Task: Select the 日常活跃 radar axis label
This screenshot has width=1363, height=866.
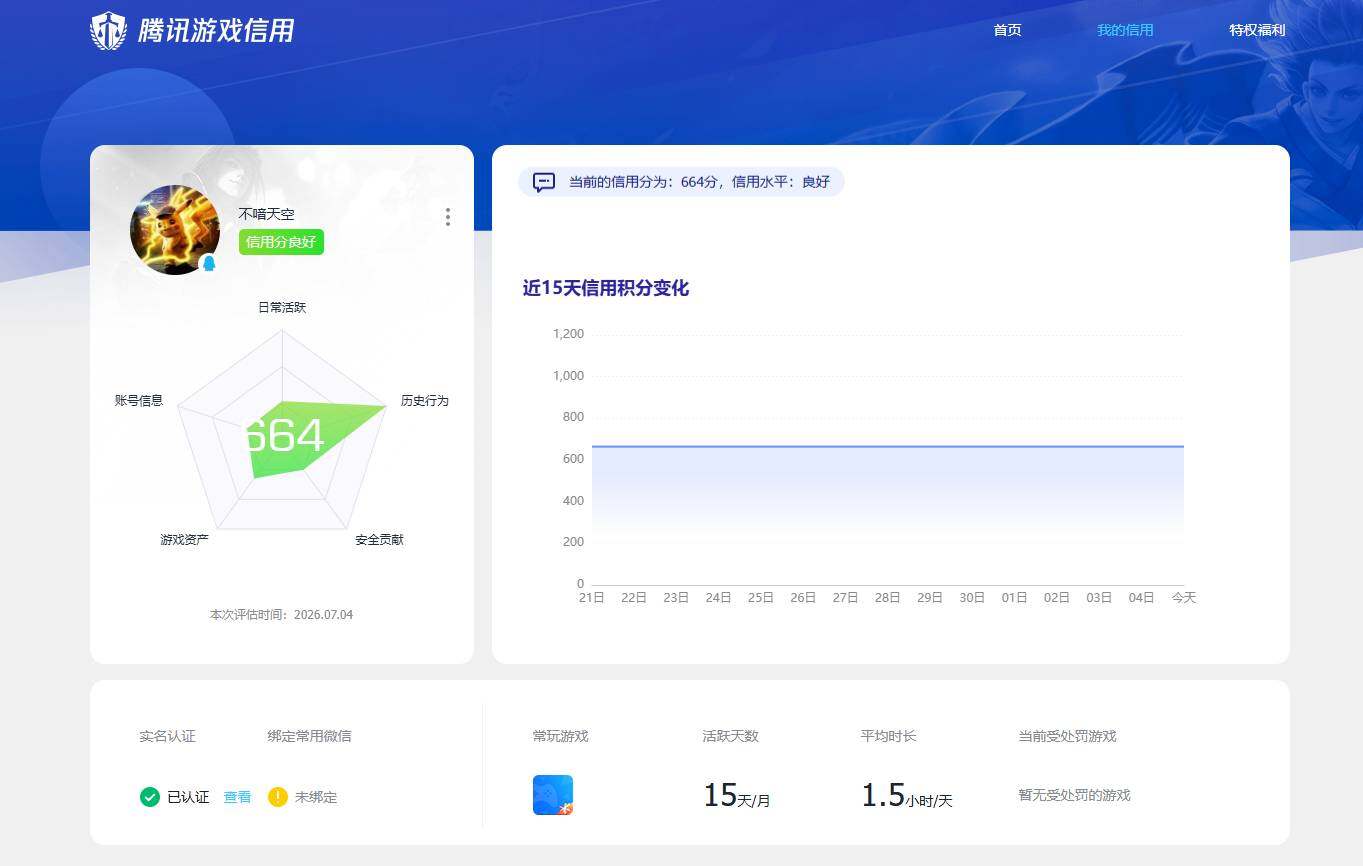Action: 282,307
